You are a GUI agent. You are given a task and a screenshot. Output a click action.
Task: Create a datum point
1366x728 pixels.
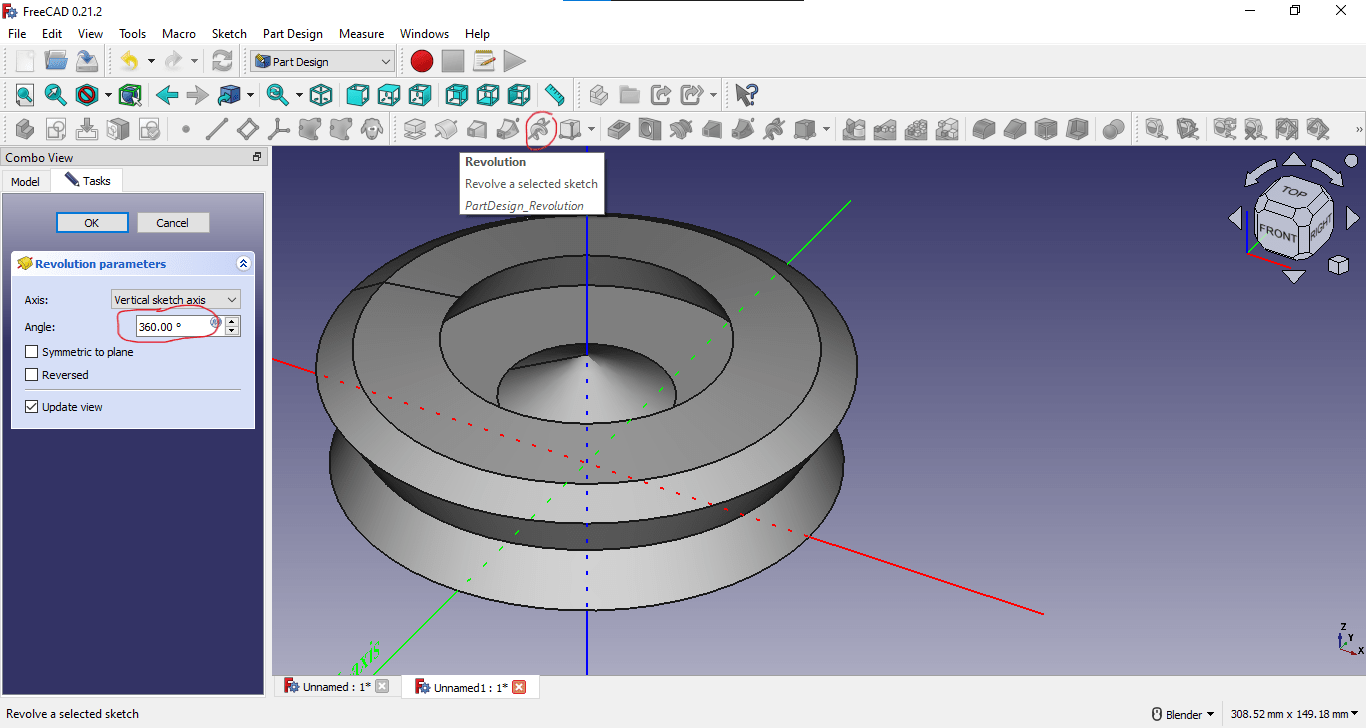point(185,129)
